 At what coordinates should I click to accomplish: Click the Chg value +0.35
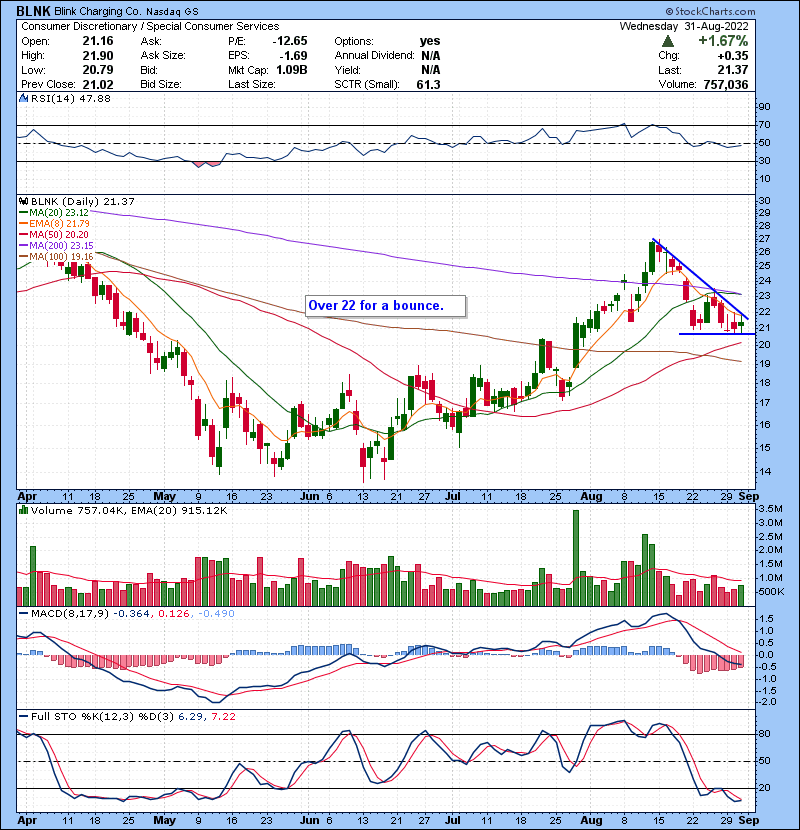(733, 56)
